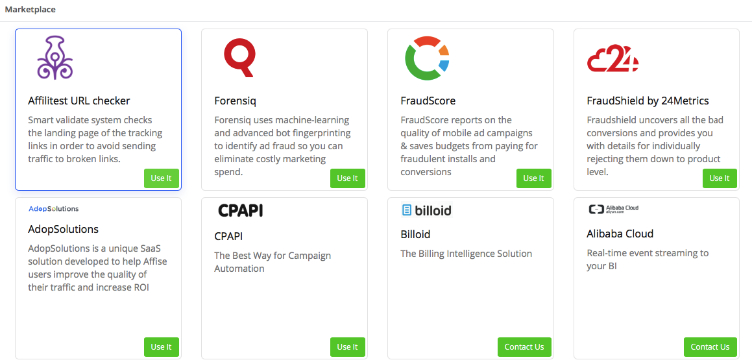Screen dimensions: 752x362
Task: Open the Marketplace header title
Action: tap(30, 9)
